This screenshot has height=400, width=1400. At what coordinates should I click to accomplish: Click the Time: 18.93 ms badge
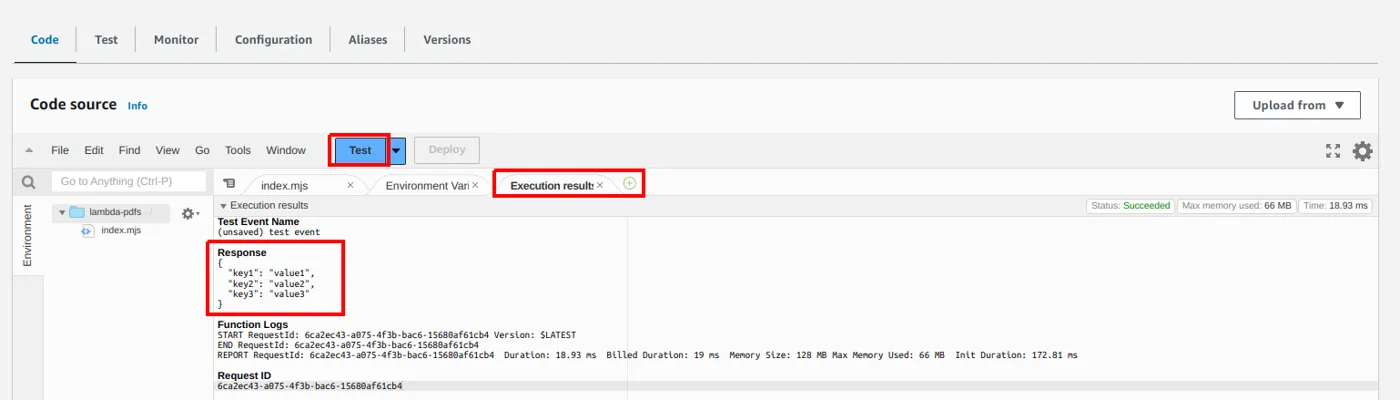pyautogui.click(x=1336, y=205)
